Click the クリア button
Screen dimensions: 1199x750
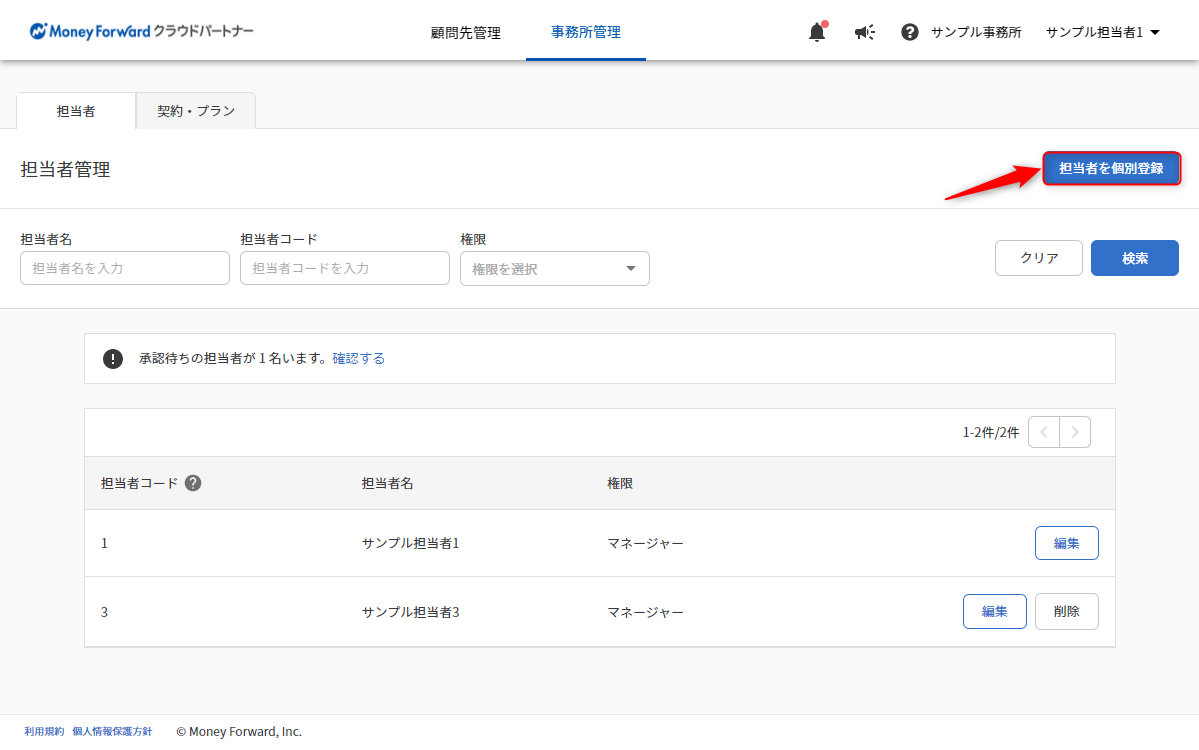1039,258
